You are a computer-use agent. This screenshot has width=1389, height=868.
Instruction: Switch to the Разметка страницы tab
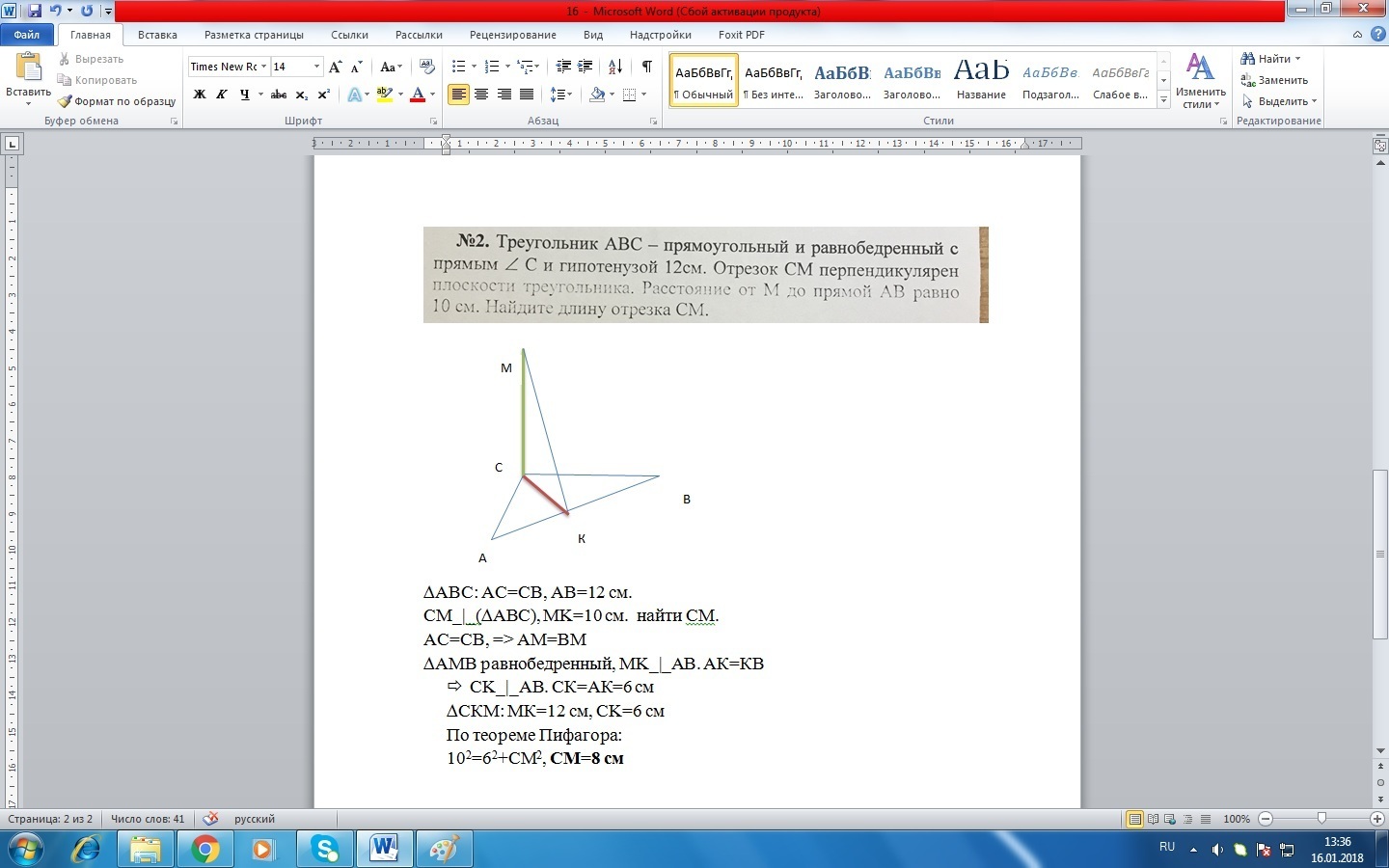pyautogui.click(x=254, y=35)
